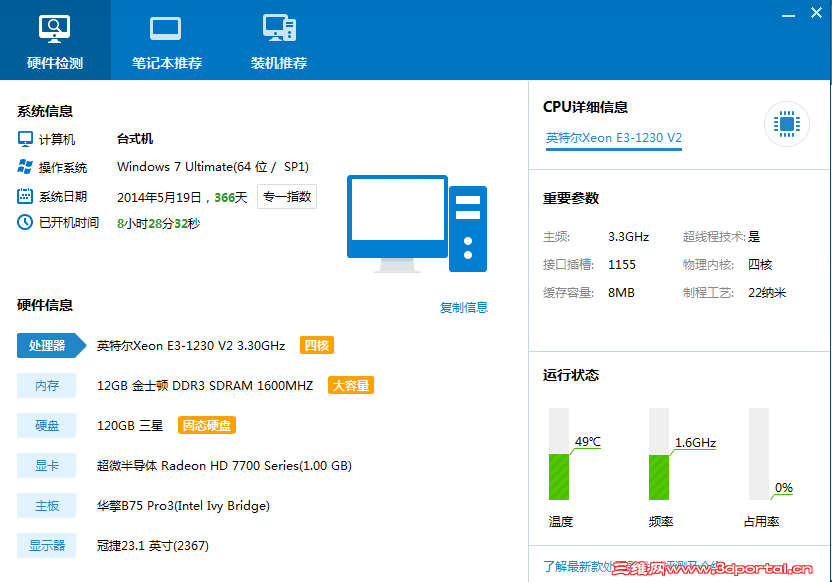This screenshot has height=582, width=832.
Task: Select the 硬盘 hardware row
Action: [x=46, y=425]
